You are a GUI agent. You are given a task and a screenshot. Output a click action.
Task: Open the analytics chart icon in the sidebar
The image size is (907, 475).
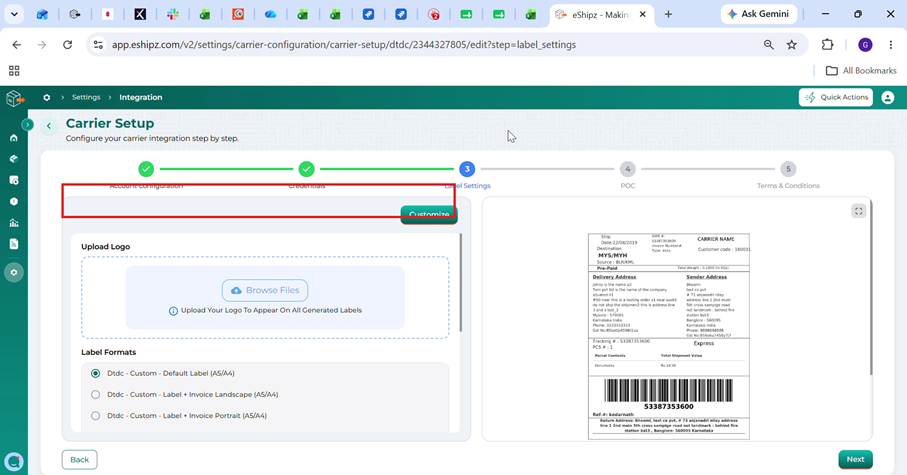[14, 223]
